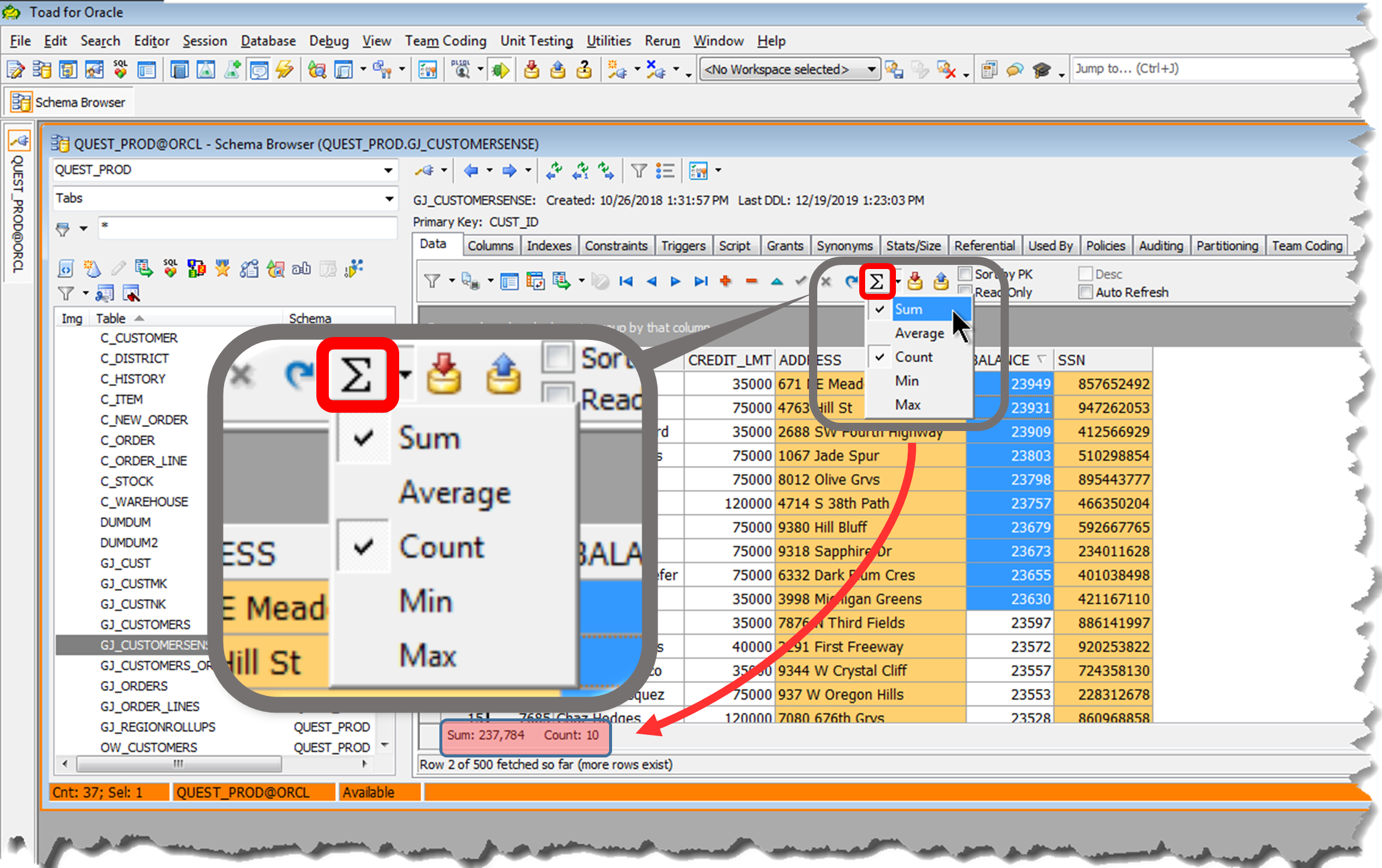Expand dropdown arrow beside the PL/SQL search icon
This screenshot has height=868, width=1382.
click(x=480, y=70)
